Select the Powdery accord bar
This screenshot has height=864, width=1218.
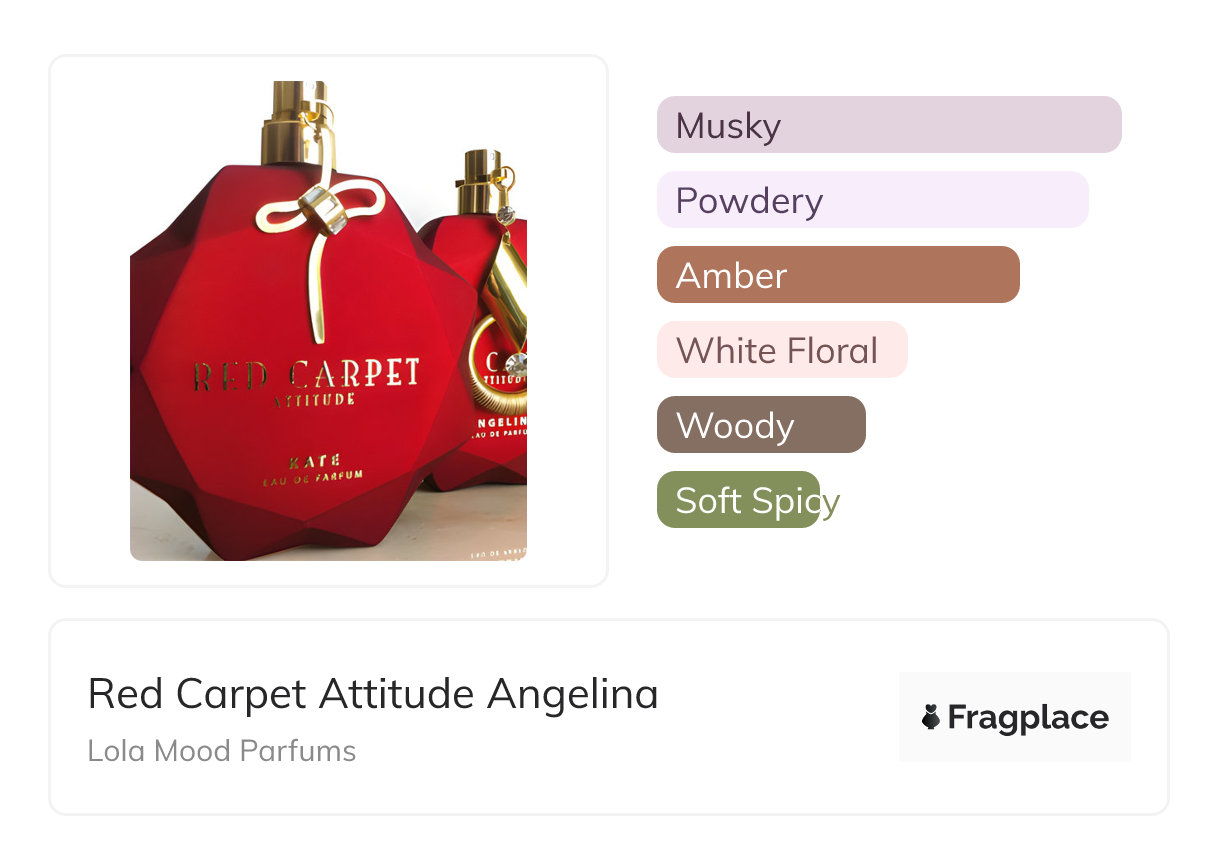point(872,200)
